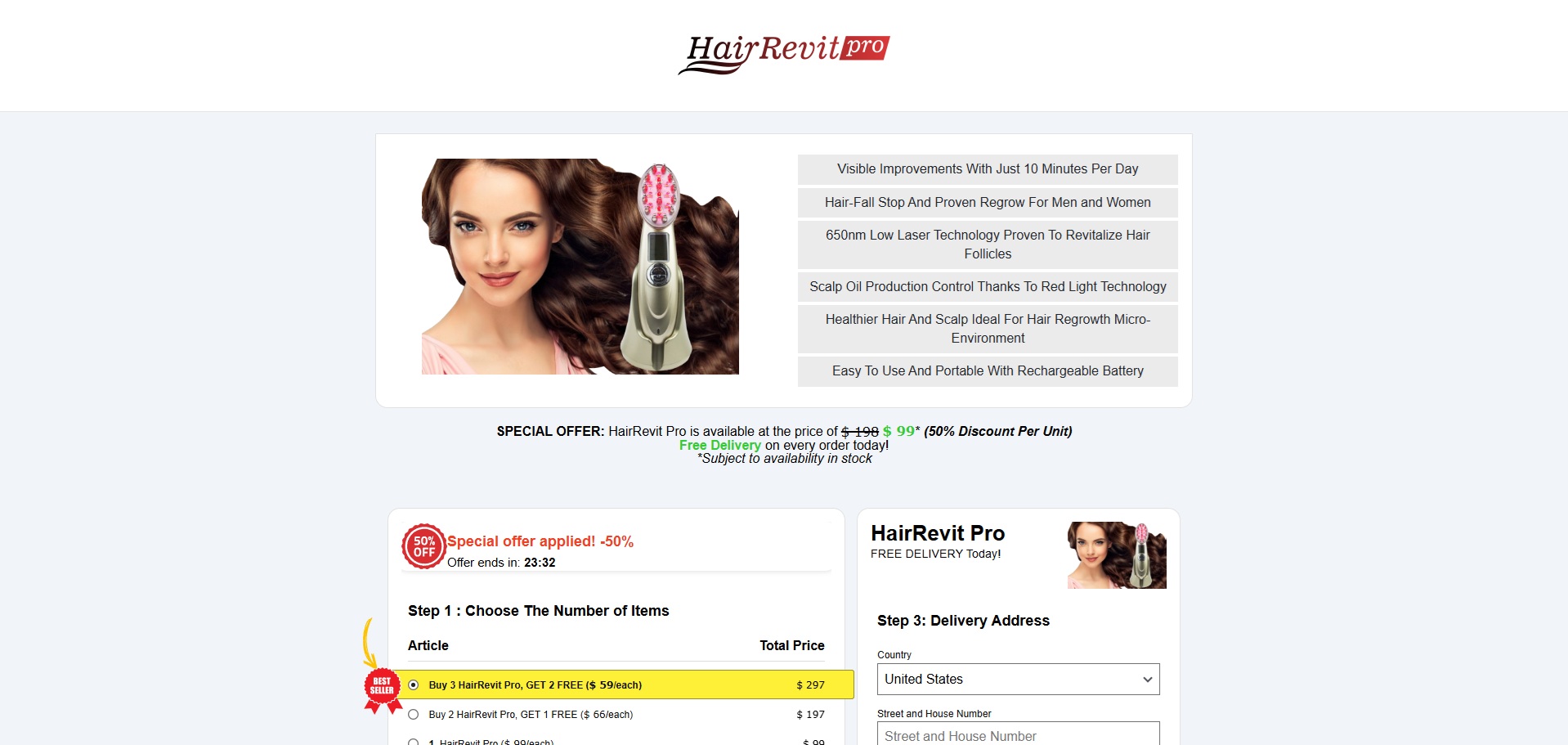This screenshot has width=1568, height=745.
Task: Click the yellow curved arrow icon
Action: (x=369, y=643)
